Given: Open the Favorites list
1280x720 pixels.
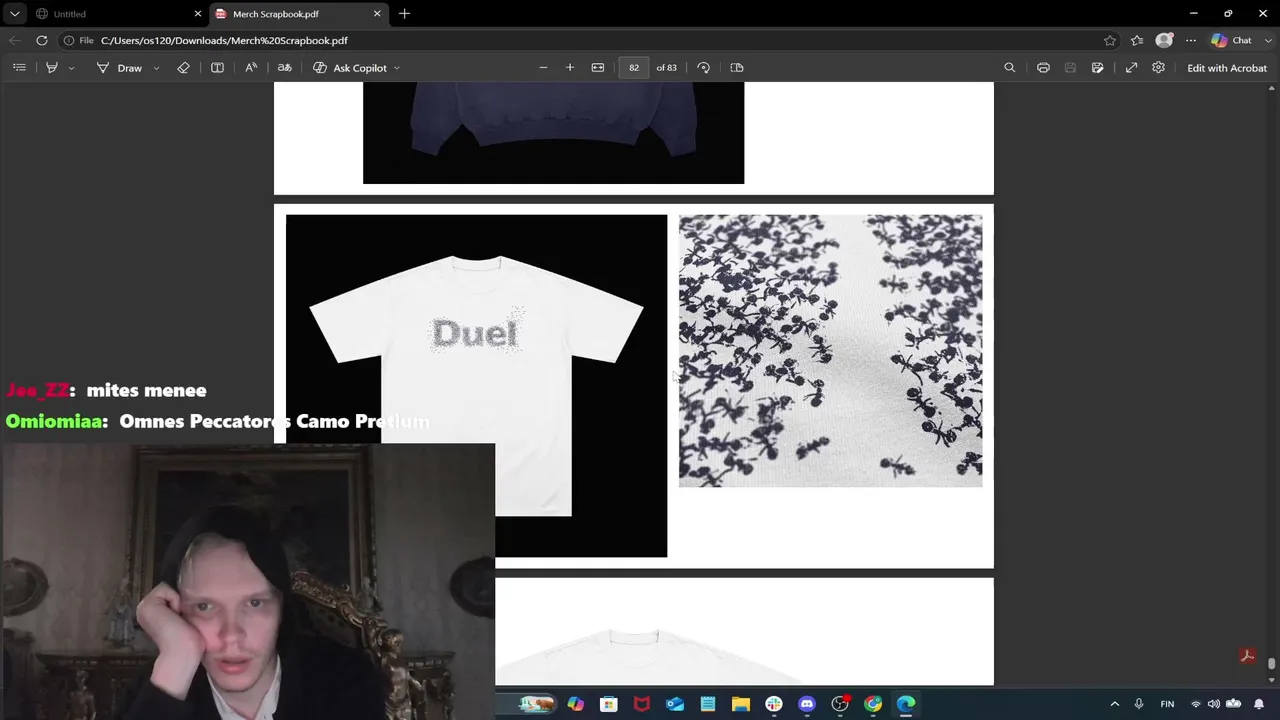Looking at the screenshot, I should pos(1137,40).
